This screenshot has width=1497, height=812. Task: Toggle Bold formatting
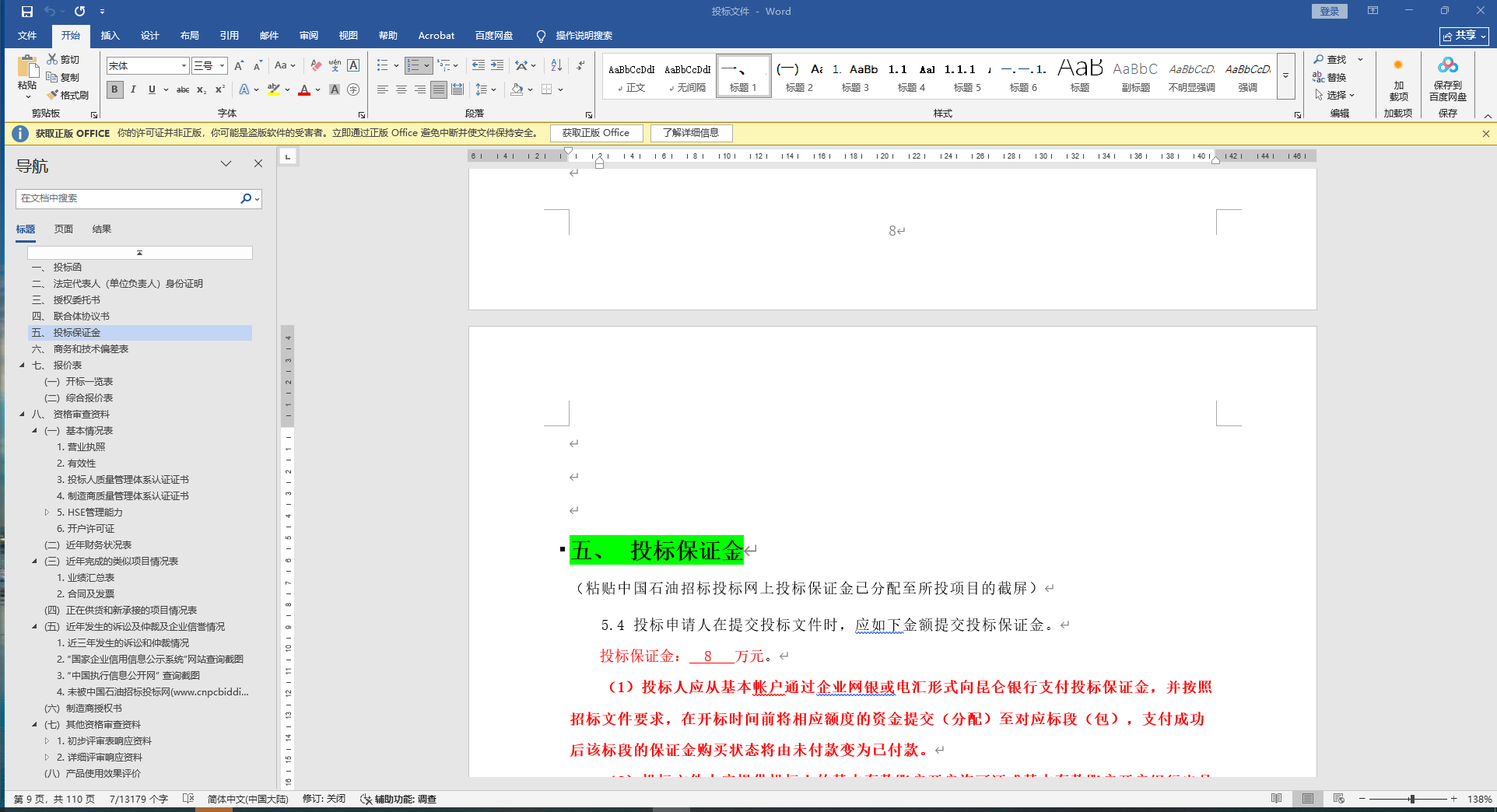tap(115, 89)
